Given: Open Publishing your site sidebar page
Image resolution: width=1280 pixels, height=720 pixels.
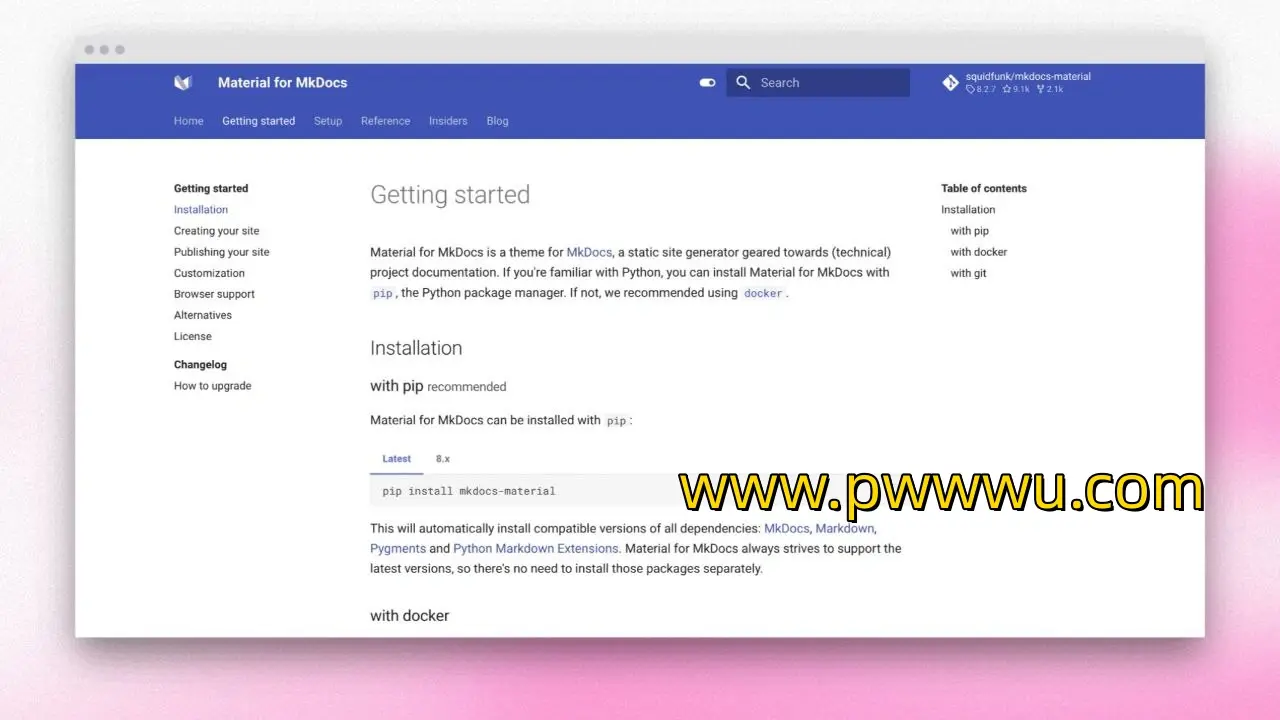Looking at the screenshot, I should tap(221, 252).
